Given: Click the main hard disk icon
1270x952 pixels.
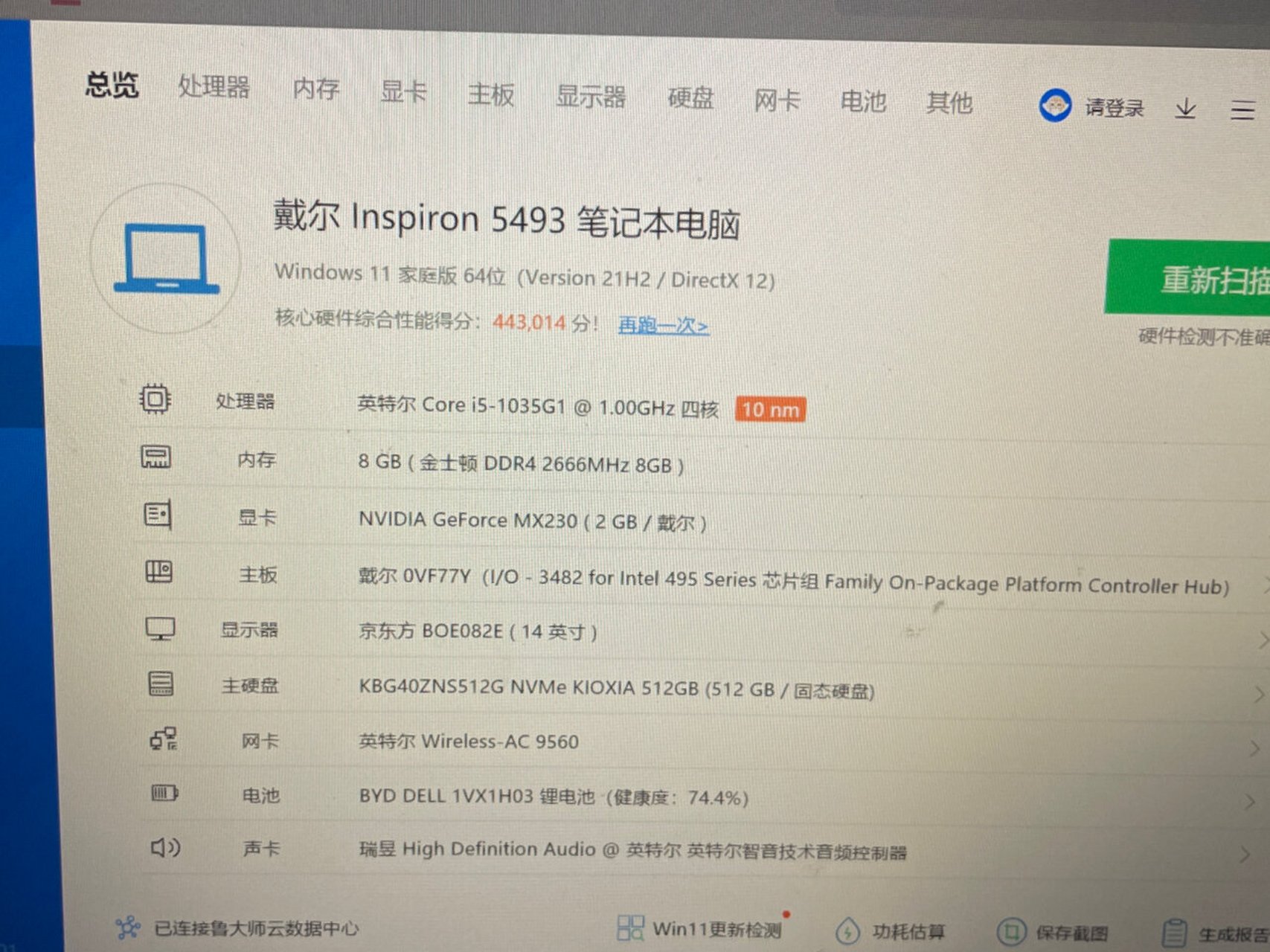Looking at the screenshot, I should point(161,684).
